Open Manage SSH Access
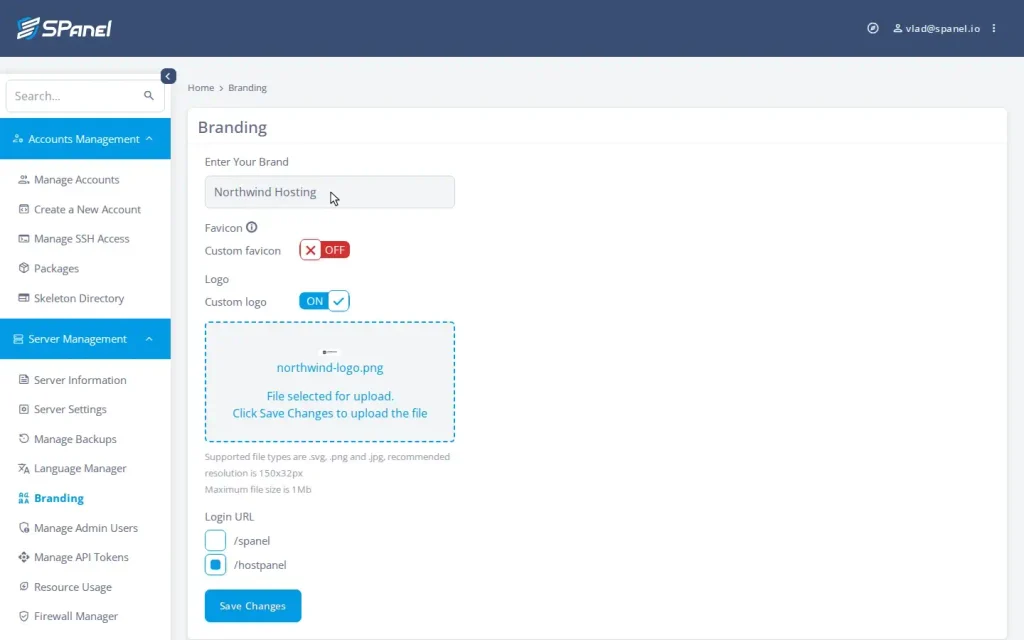This screenshot has width=1024, height=640. tap(82, 238)
